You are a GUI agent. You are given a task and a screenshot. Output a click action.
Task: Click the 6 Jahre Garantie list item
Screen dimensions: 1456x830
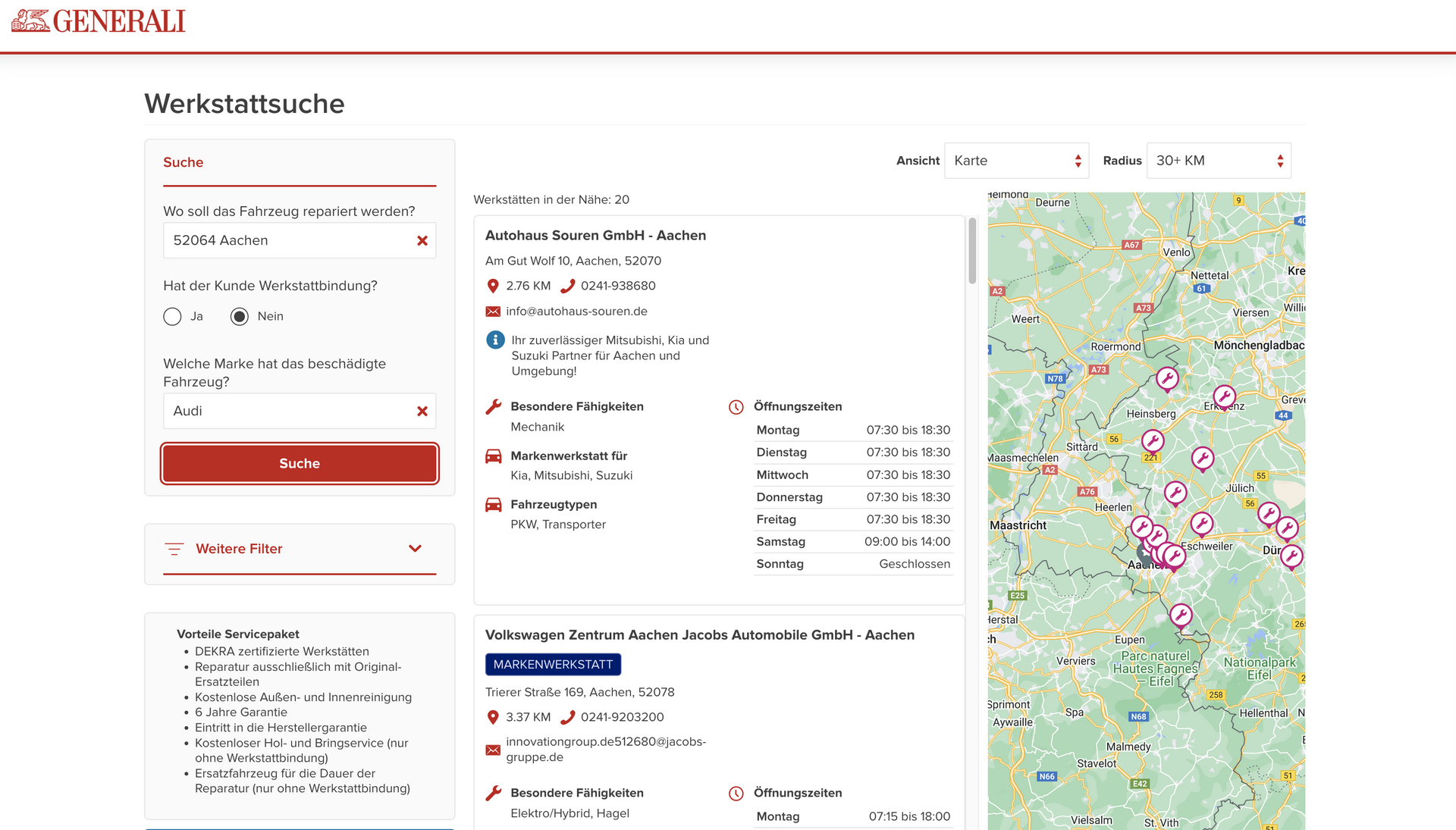click(x=241, y=713)
